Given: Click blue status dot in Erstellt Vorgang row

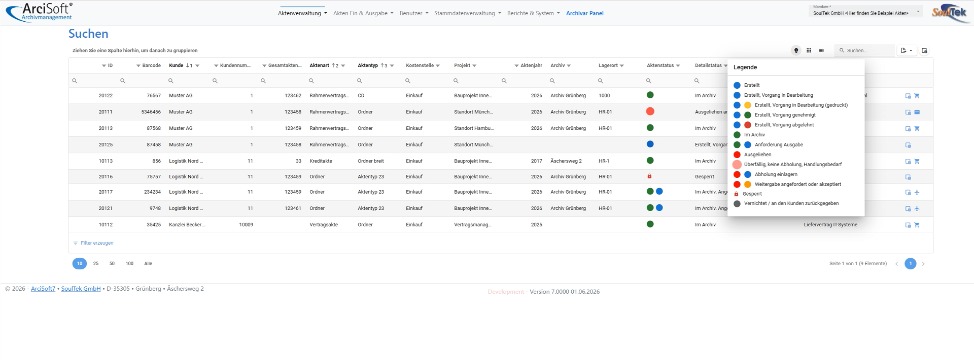Looking at the screenshot, I should pos(650,144).
